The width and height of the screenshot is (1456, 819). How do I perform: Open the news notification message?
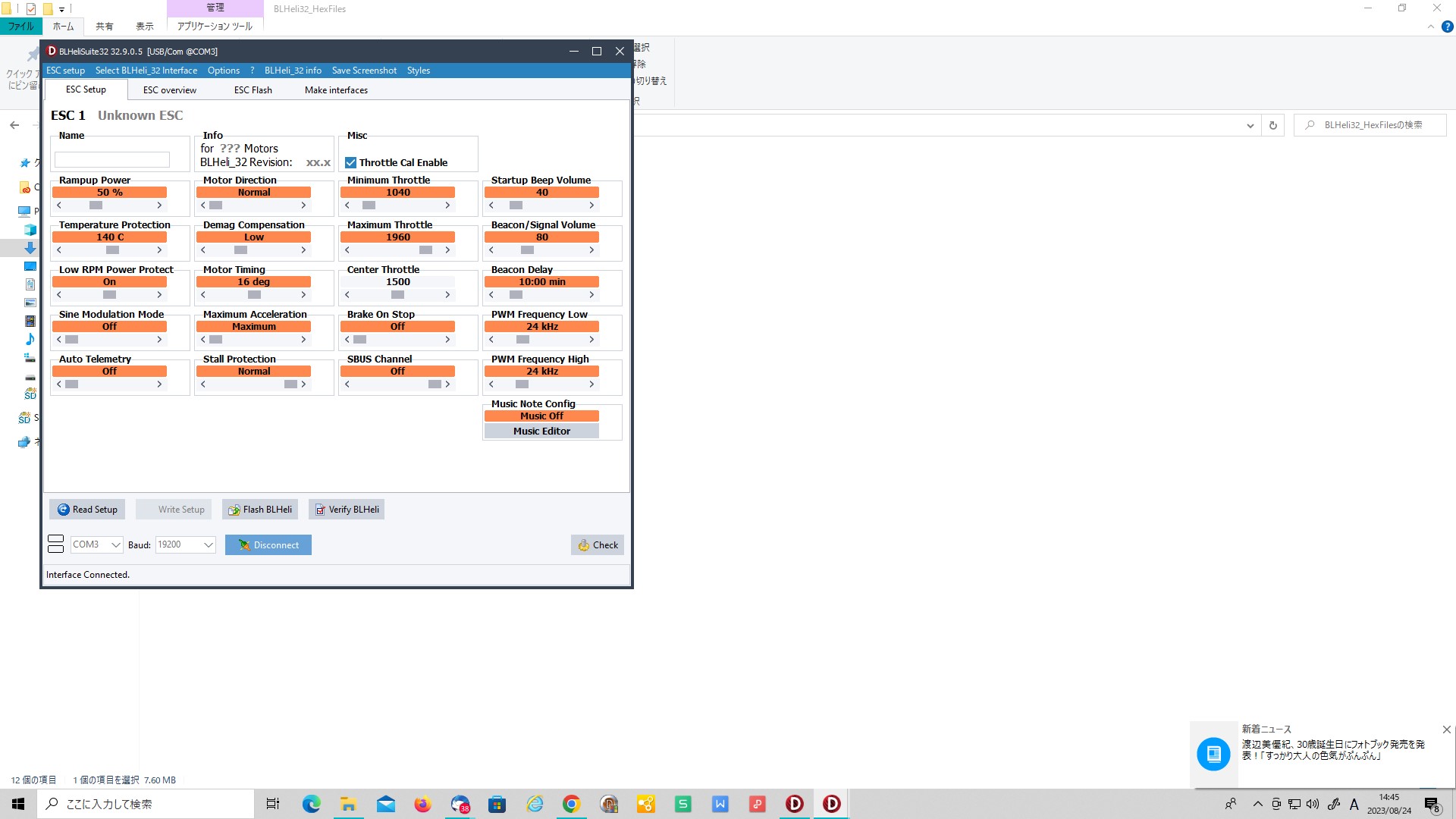[1332, 750]
